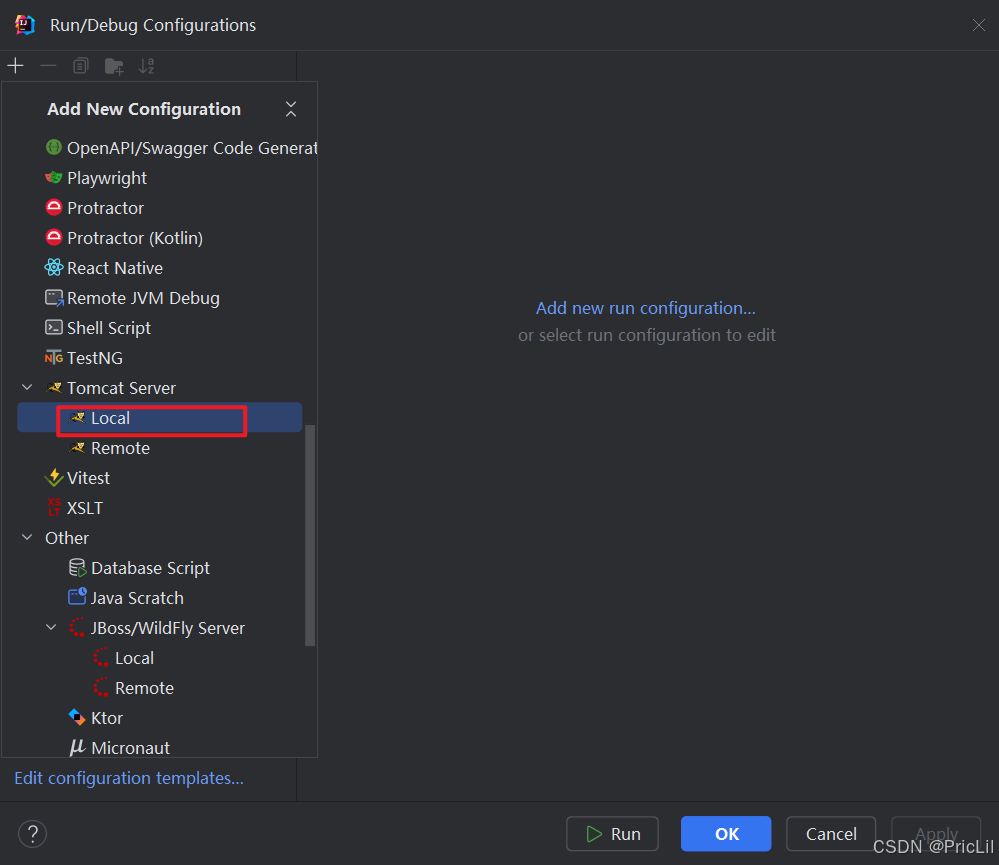
Task: Click the create new folder toolbar icon
Action: [114, 65]
